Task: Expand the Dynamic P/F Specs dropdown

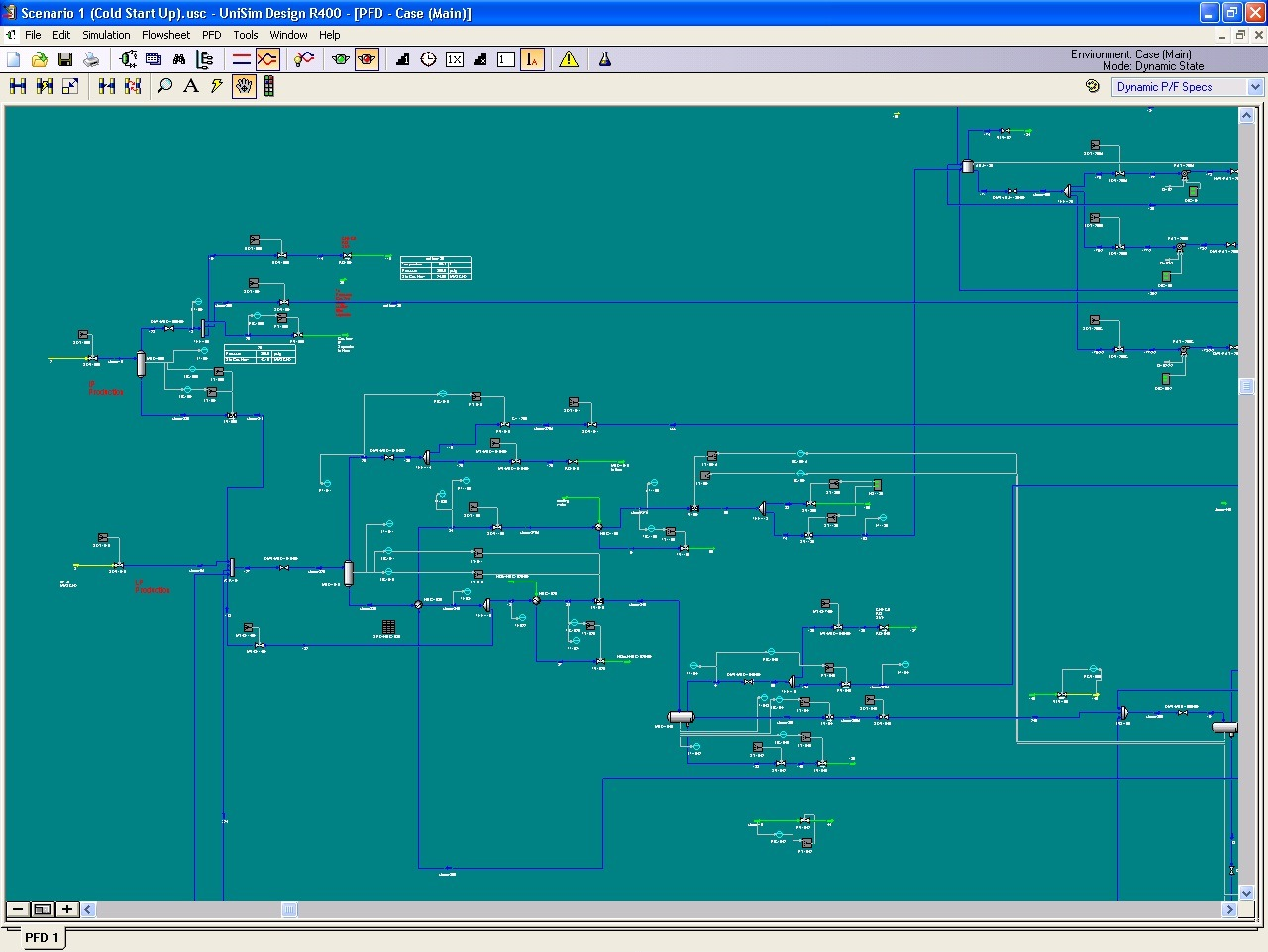Action: tap(1254, 87)
